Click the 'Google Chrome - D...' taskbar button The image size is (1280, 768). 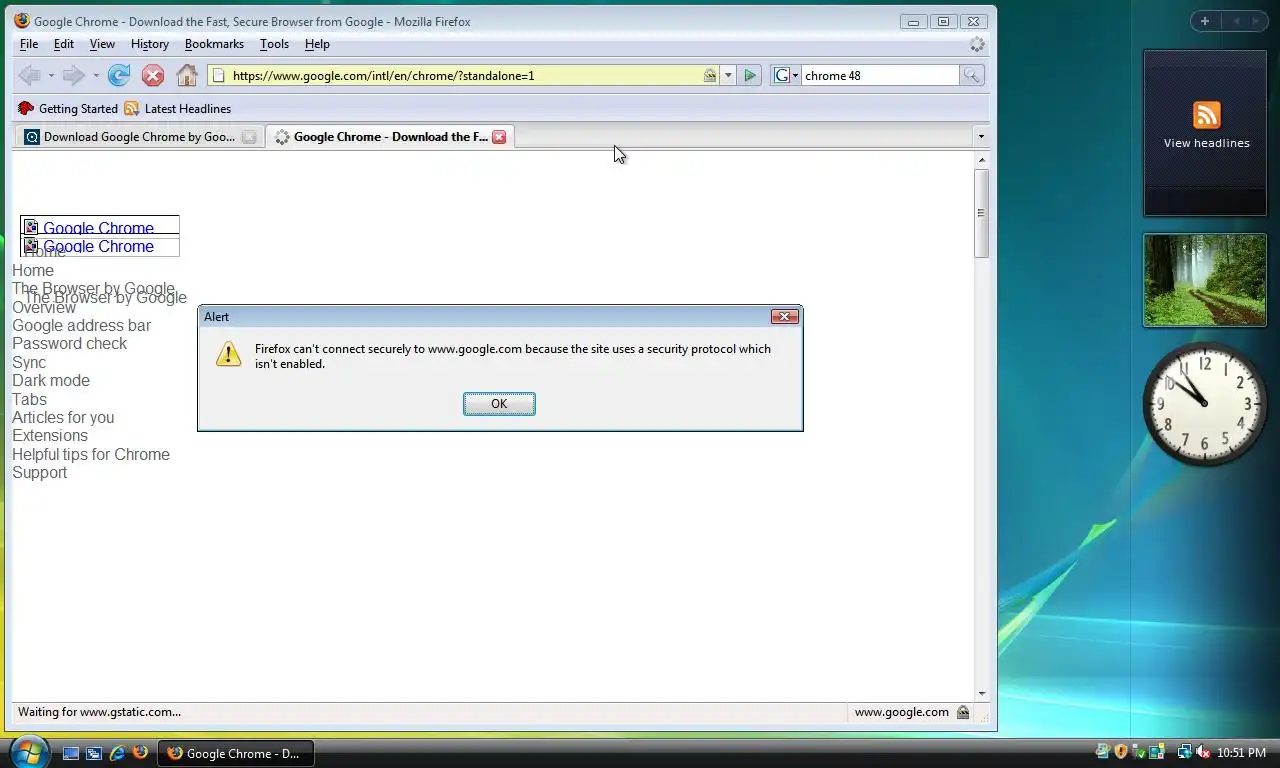[236, 753]
